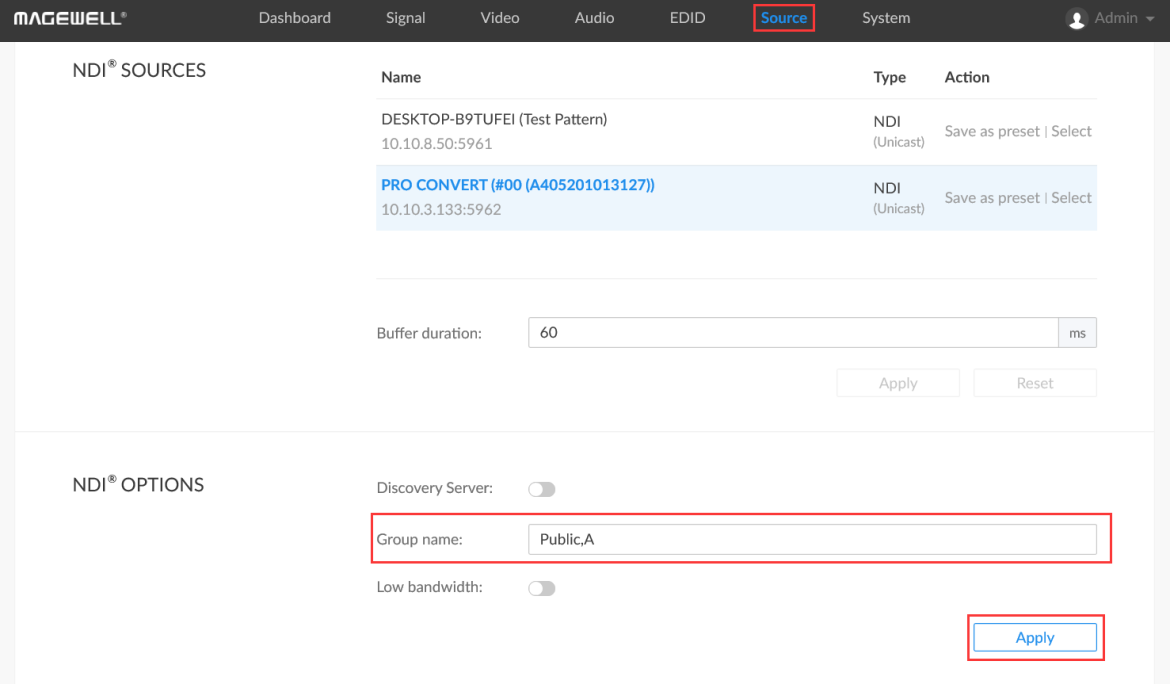Click the NDI OPTIONS section heading
The width and height of the screenshot is (1170, 684).
138,484
